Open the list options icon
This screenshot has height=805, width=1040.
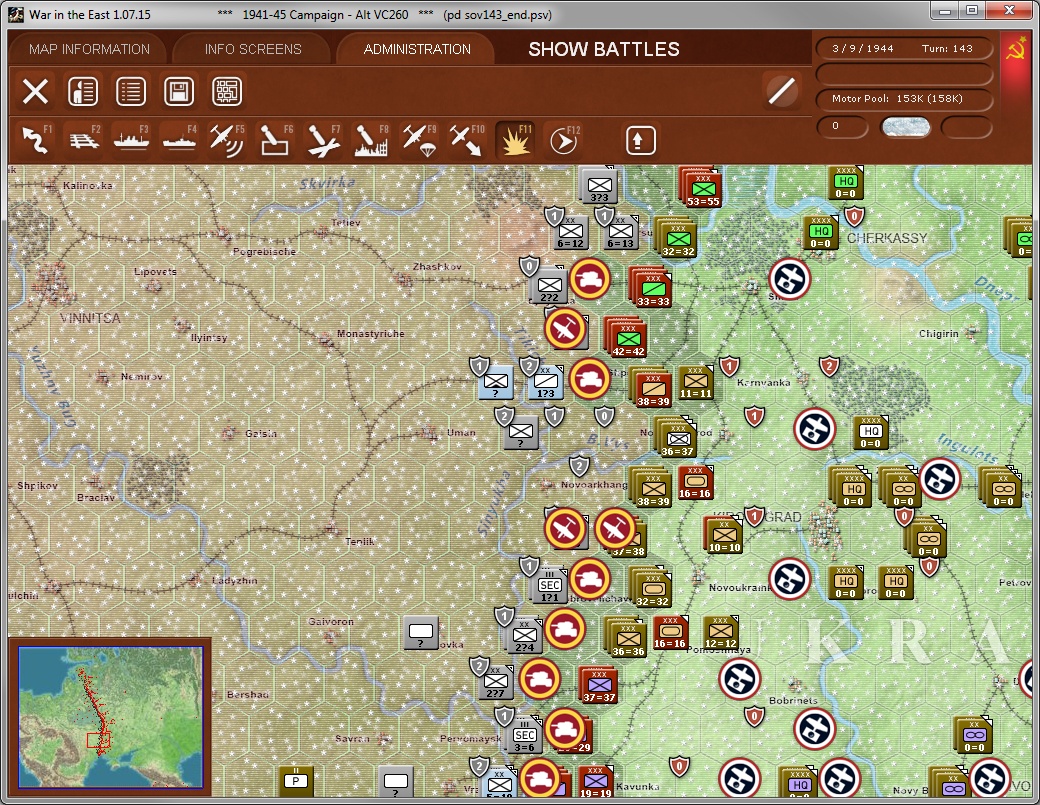(131, 91)
